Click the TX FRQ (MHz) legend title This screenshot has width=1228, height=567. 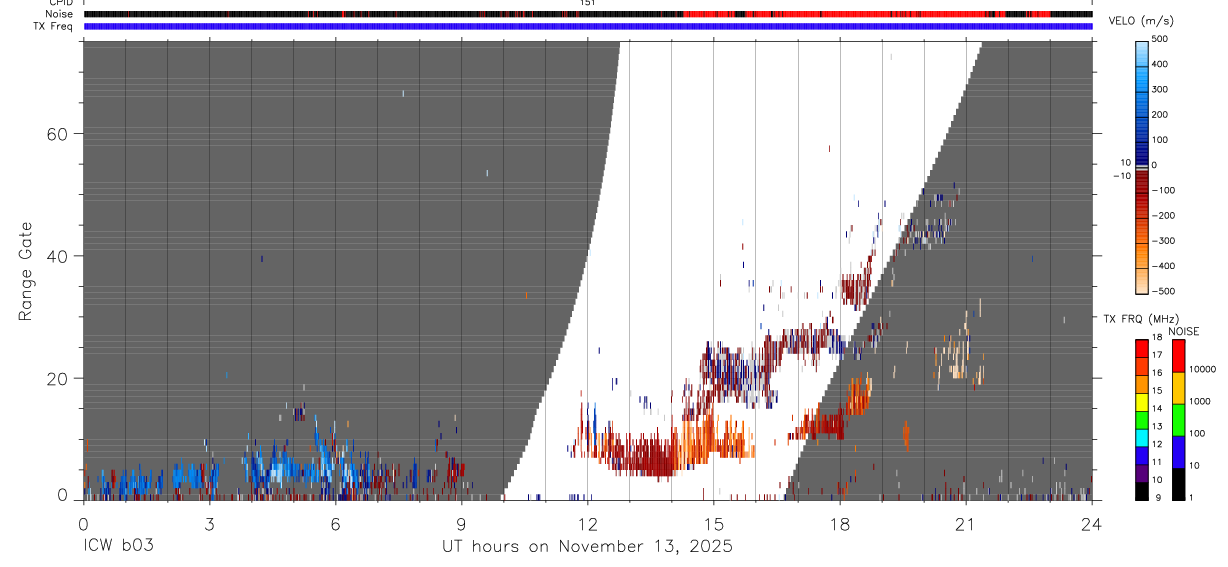tap(1139, 319)
